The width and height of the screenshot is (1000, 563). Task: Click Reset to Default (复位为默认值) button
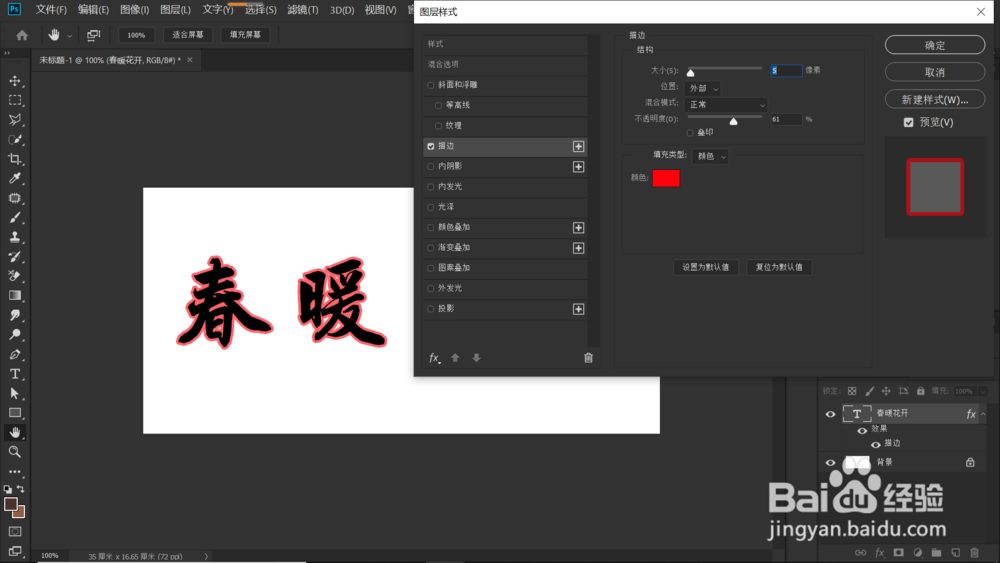coord(779,267)
